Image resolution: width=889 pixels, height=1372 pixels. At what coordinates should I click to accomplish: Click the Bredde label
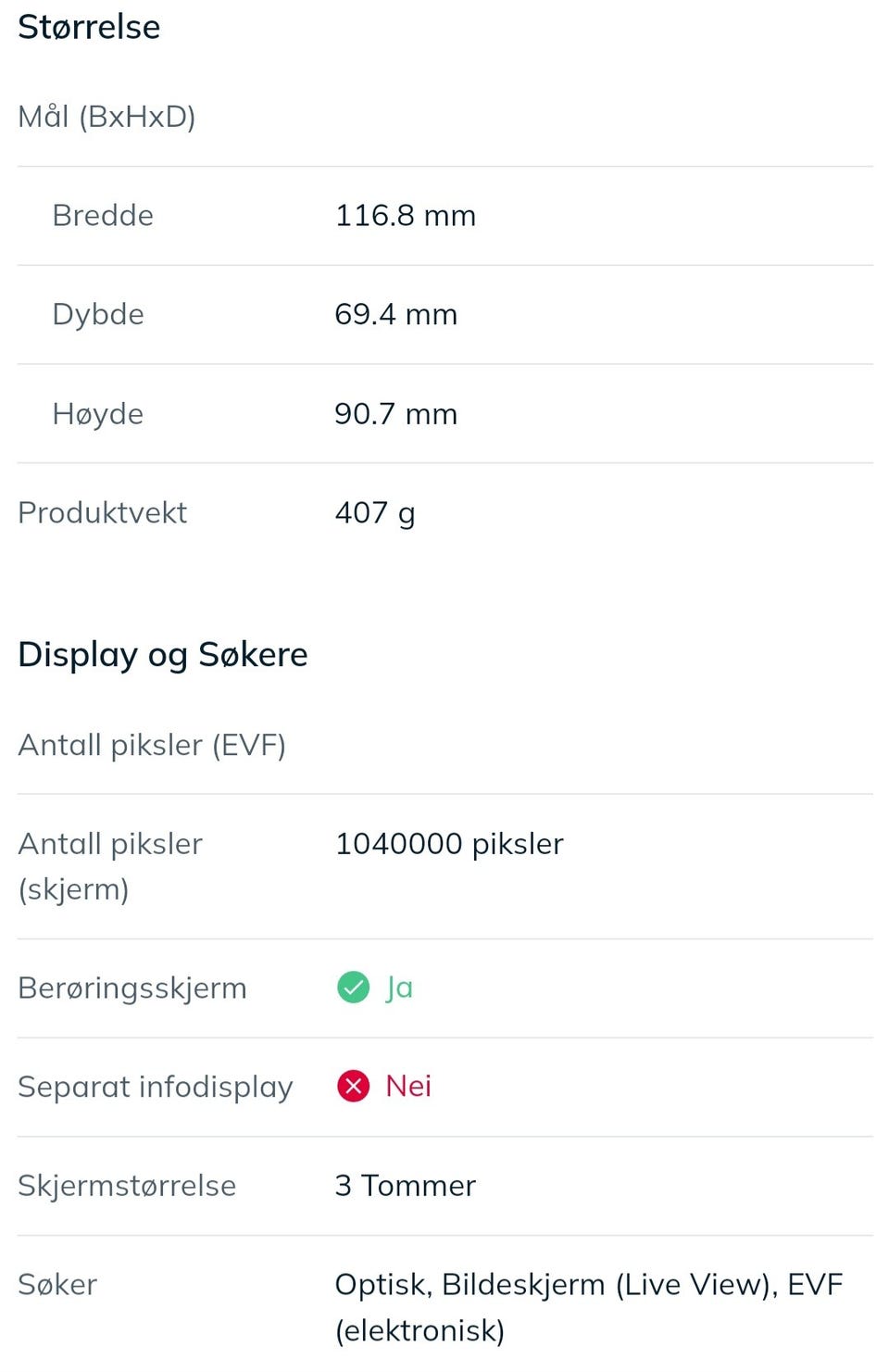(x=103, y=215)
